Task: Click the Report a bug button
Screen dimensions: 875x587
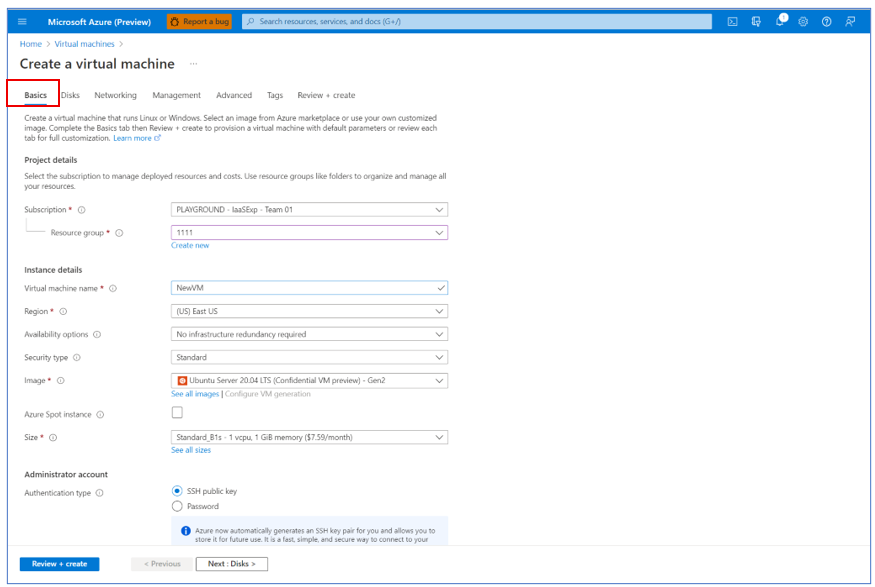Action: point(199,22)
